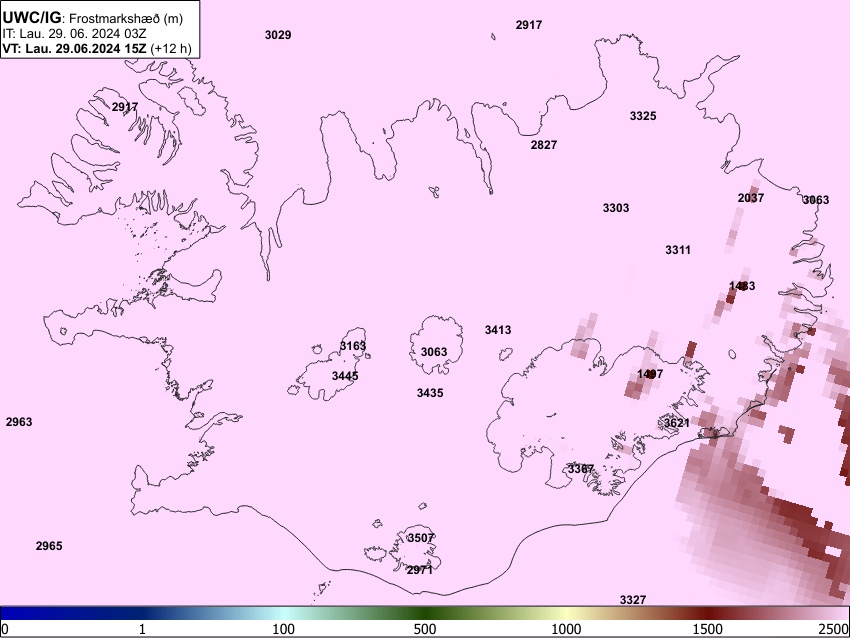Click the 3435 map value

click(x=430, y=392)
